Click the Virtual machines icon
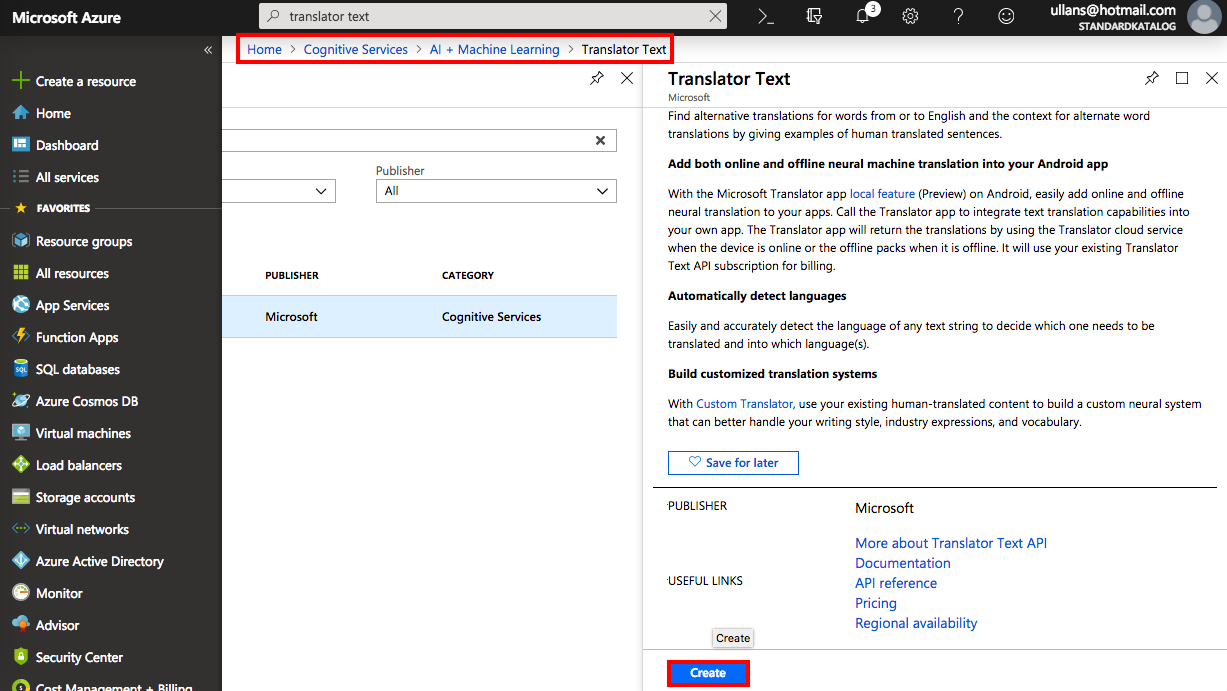This screenshot has height=691, width=1227. (20, 433)
